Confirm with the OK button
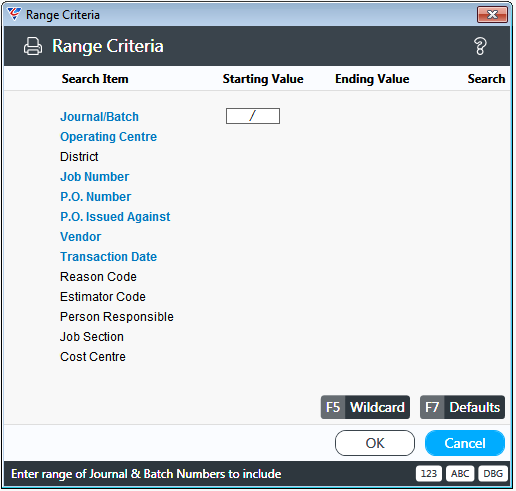This screenshot has height=491, width=516. (375, 443)
